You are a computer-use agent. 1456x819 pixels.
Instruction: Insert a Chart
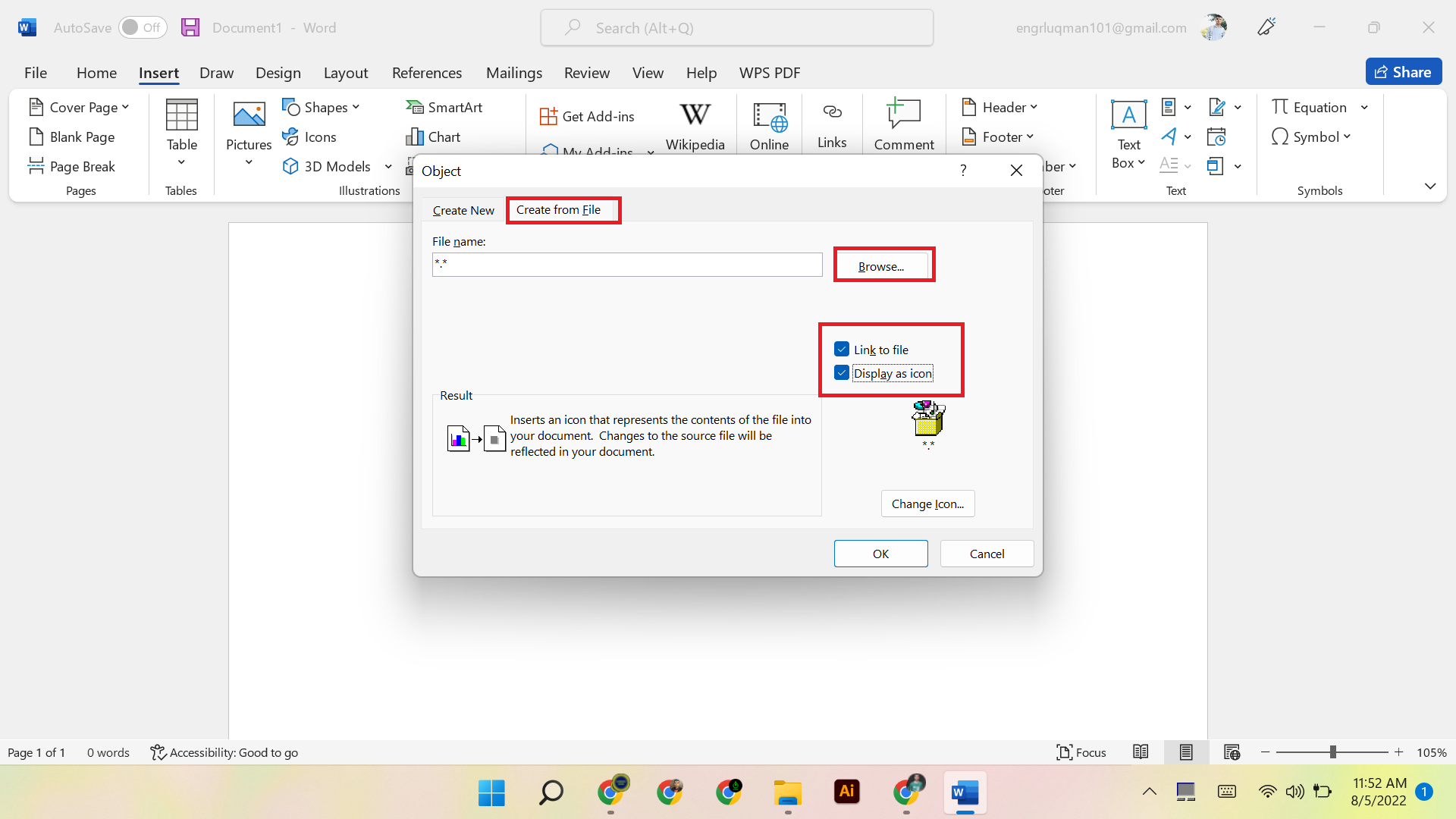(x=433, y=136)
